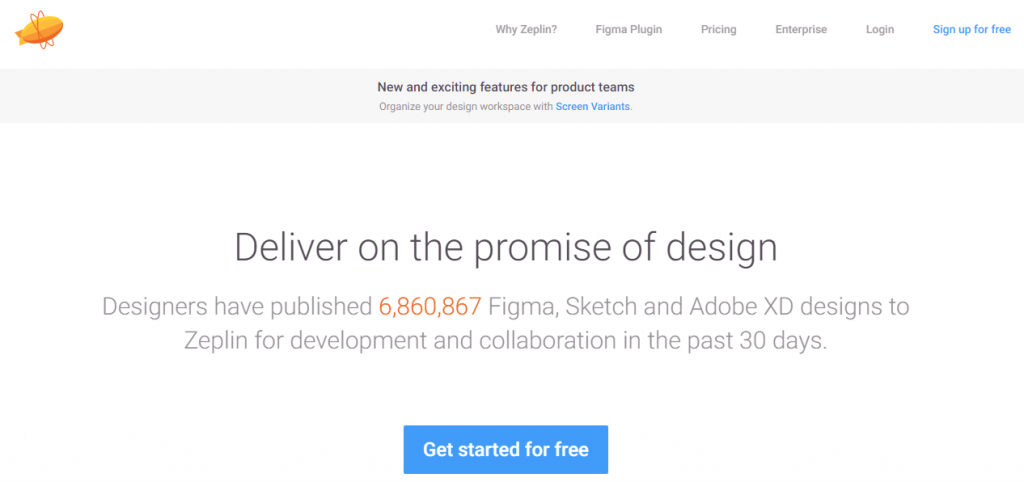Go to Figma Plugin in navigation
Viewport: 1024px width, 482px height.
pyautogui.click(x=628, y=29)
